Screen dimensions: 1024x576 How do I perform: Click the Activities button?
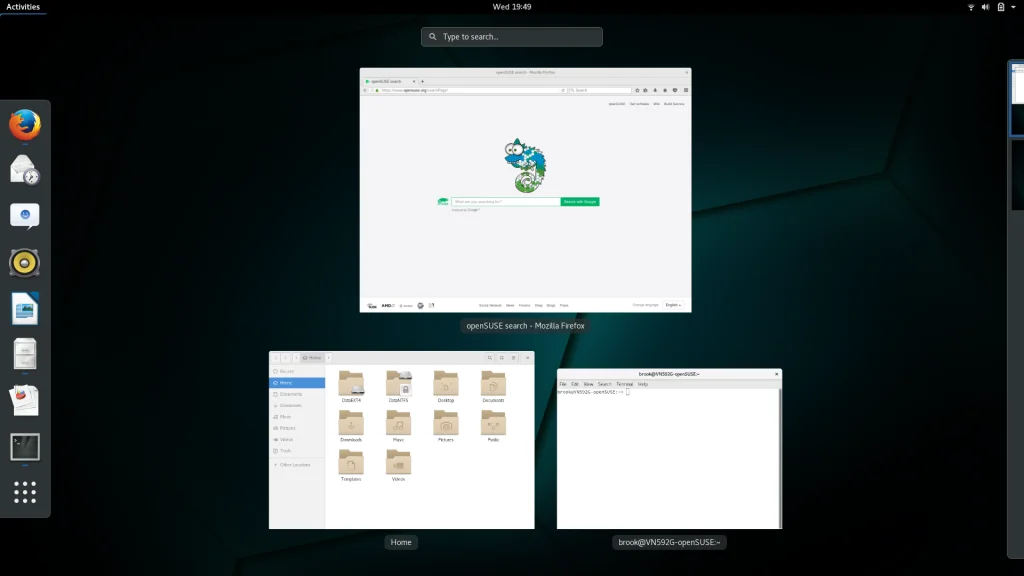(23, 7)
